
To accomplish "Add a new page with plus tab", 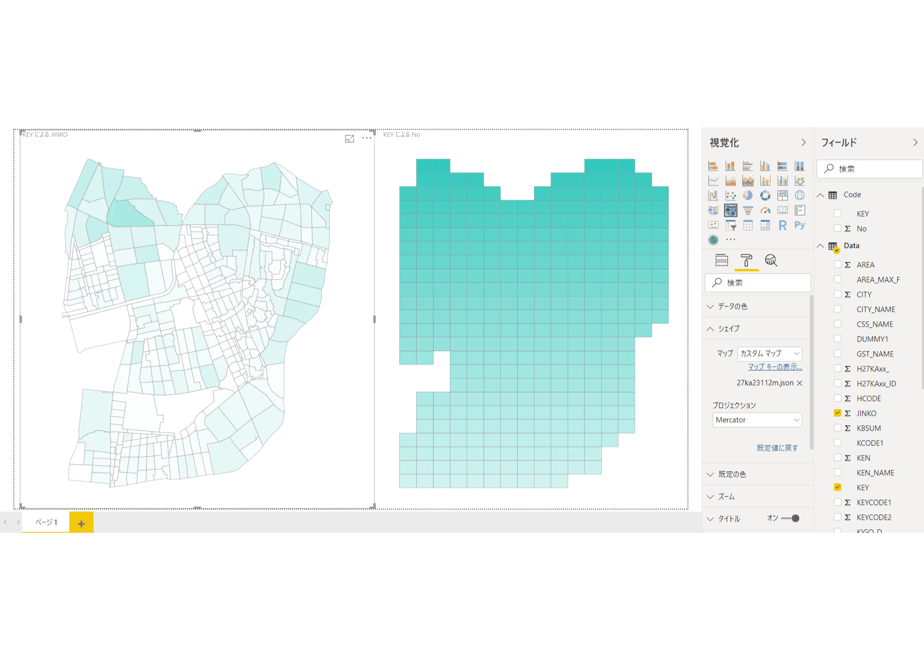I will (x=81, y=523).
